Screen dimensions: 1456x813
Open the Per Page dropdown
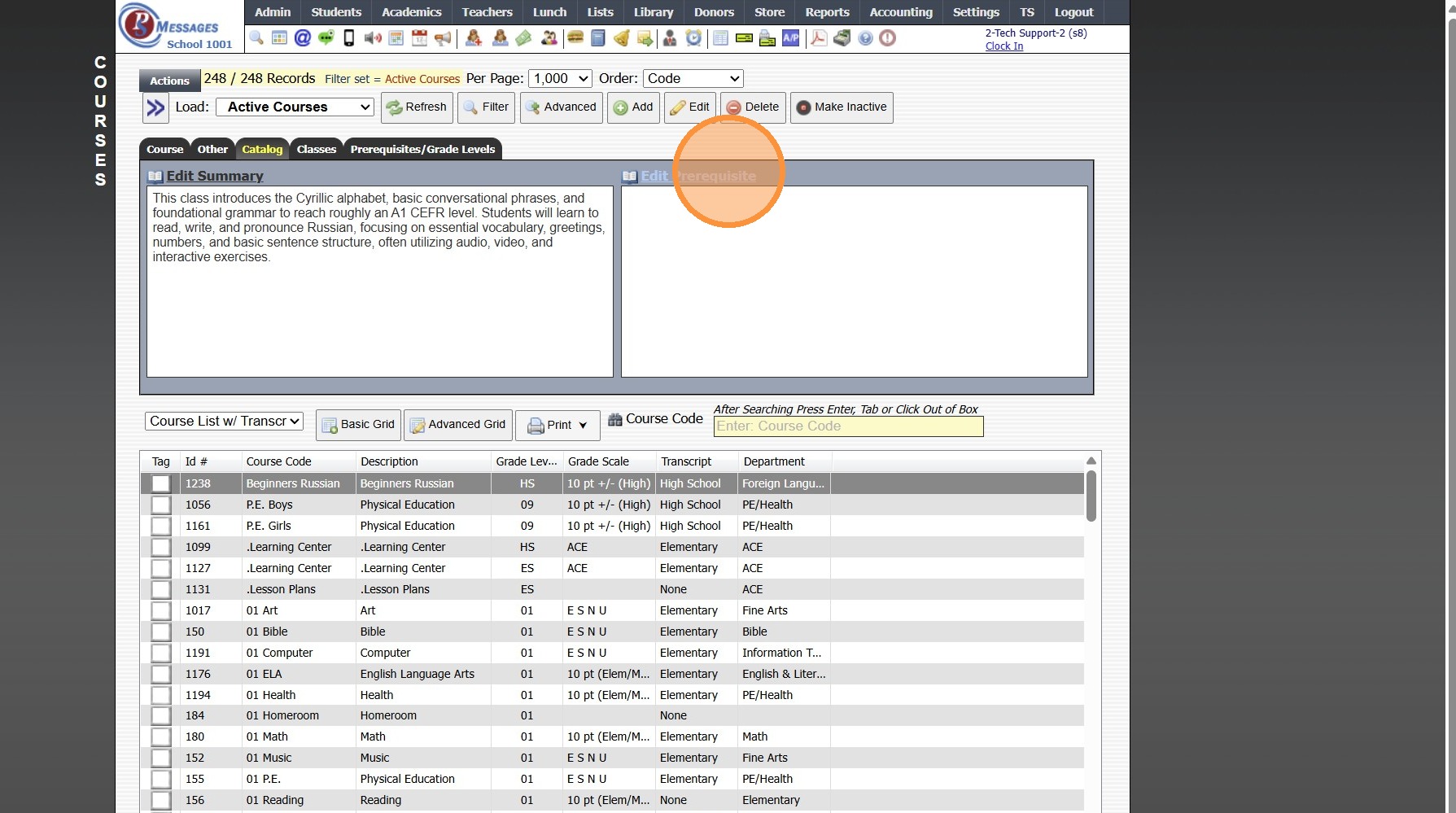pyautogui.click(x=560, y=79)
